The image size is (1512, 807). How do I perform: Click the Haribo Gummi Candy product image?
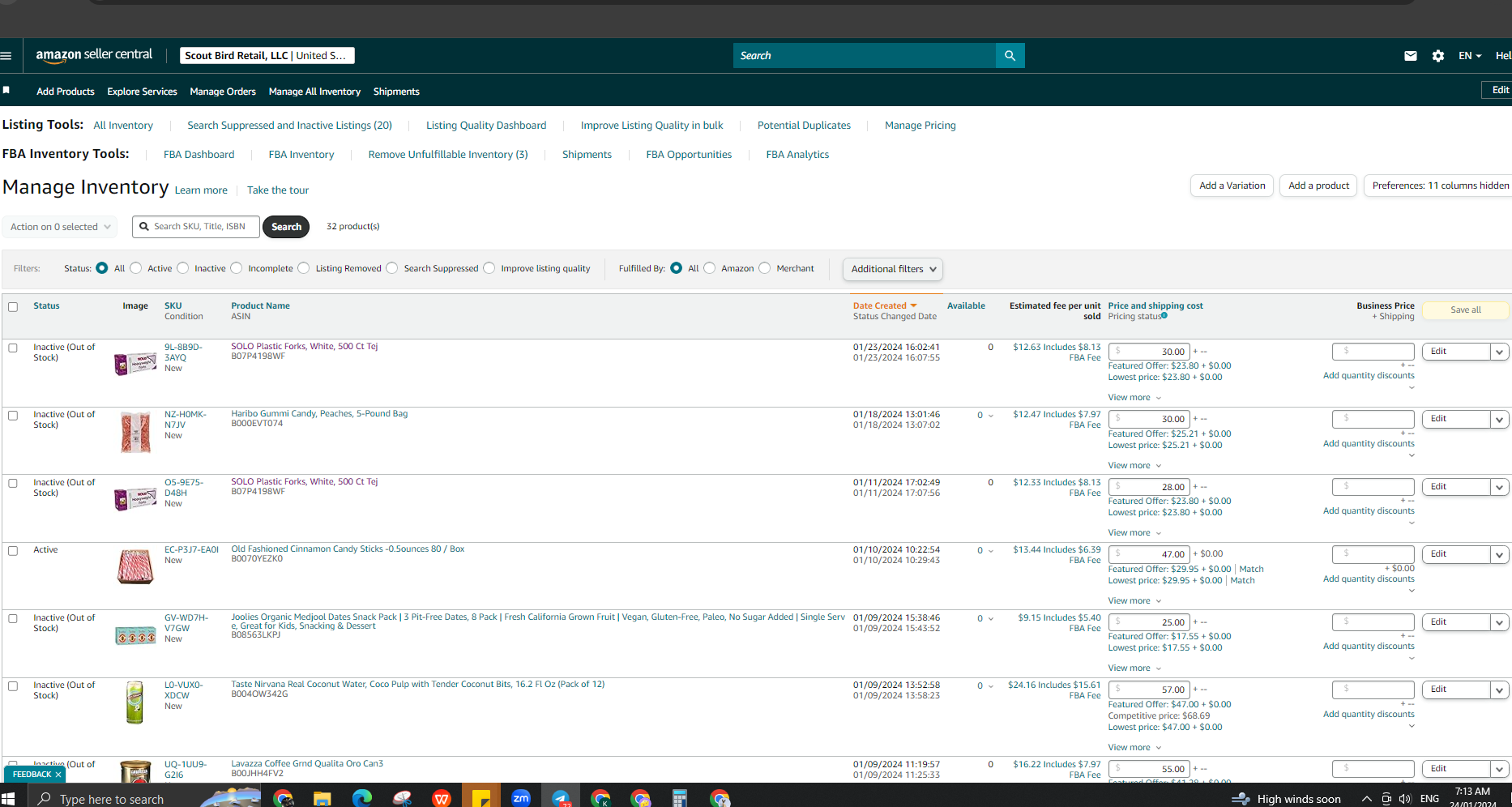coord(135,432)
